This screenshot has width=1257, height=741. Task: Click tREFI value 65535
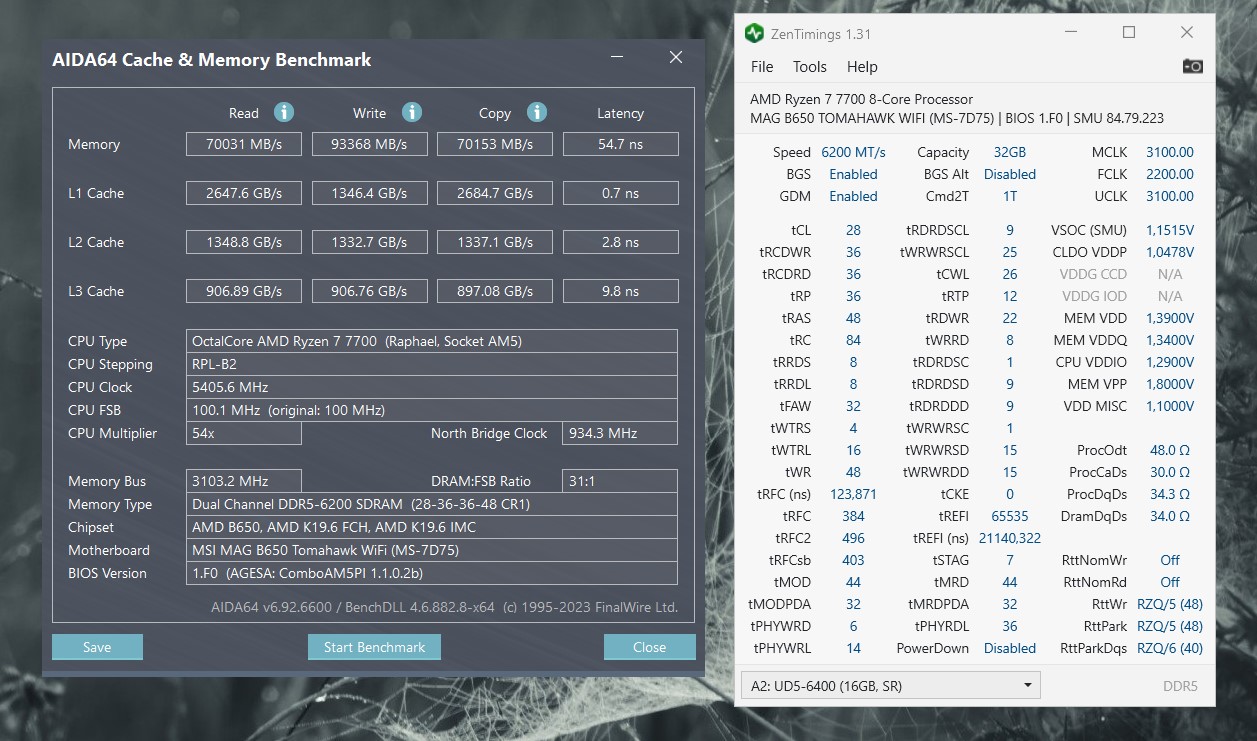click(x=1010, y=516)
